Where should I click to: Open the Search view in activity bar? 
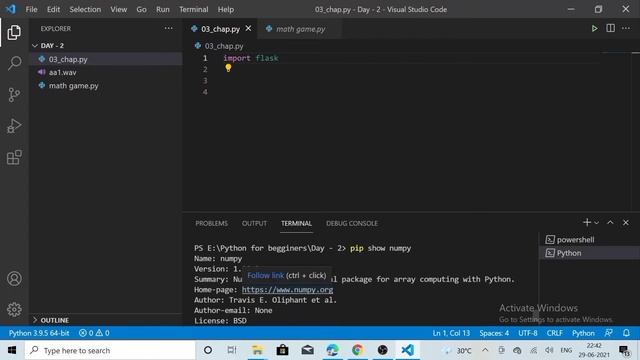point(14,63)
